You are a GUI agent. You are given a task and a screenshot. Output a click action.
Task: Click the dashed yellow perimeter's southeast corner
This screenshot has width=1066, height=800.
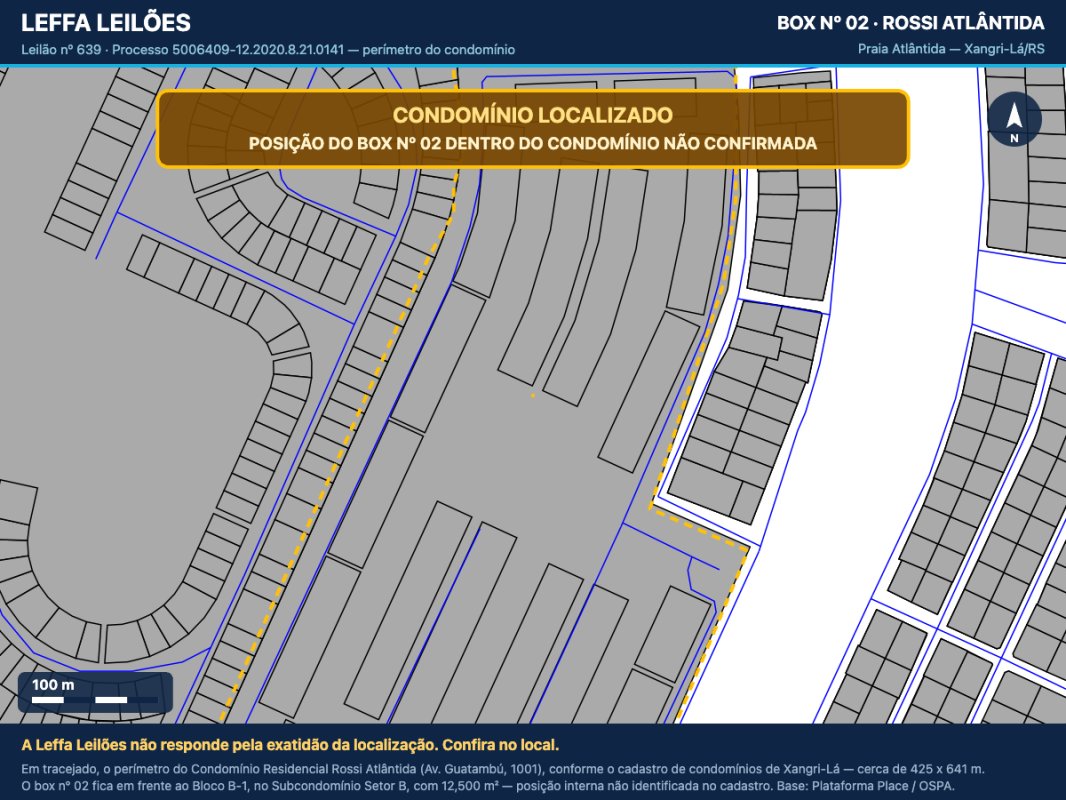coord(748,546)
